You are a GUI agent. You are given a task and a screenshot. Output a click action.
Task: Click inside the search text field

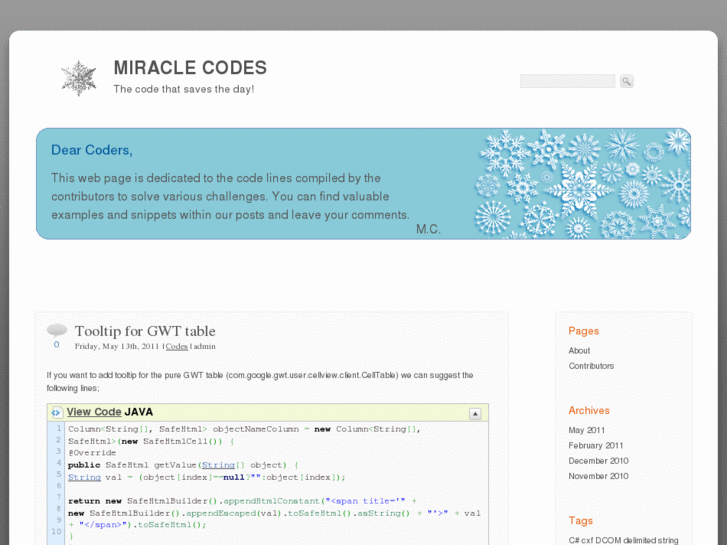click(x=567, y=81)
